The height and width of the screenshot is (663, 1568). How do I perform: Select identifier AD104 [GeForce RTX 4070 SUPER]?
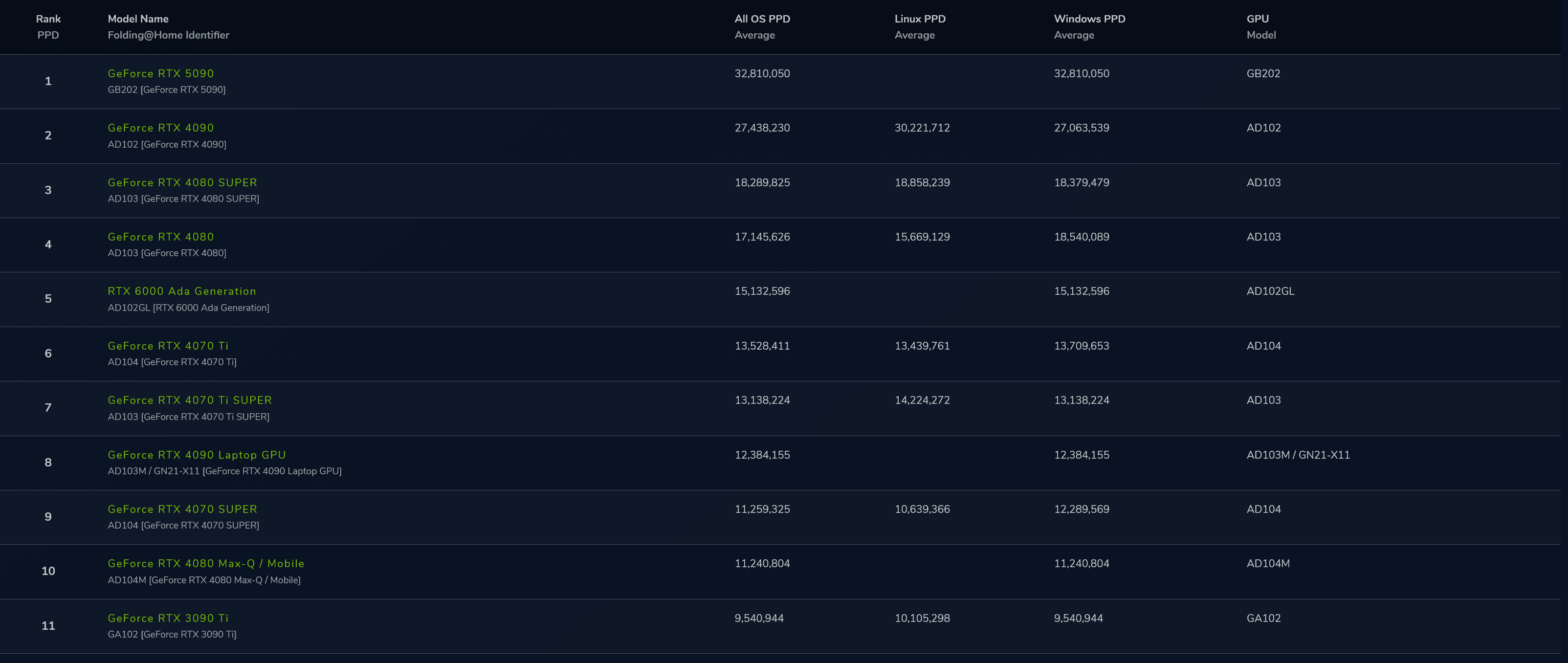[x=183, y=525]
